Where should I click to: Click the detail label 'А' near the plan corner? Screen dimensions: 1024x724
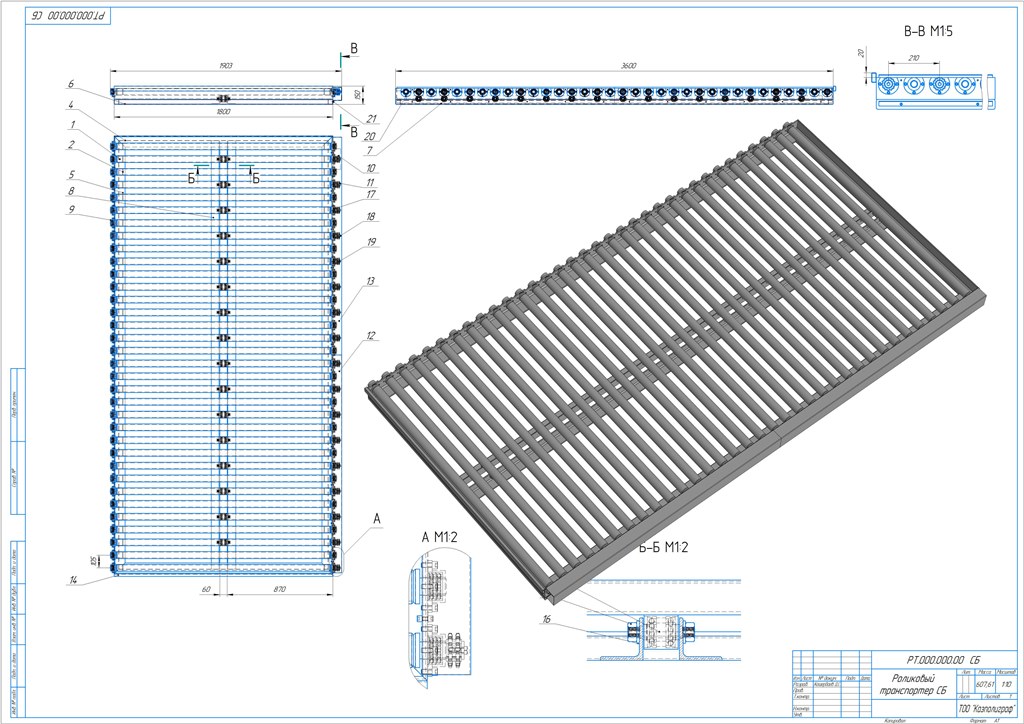pyautogui.click(x=376, y=519)
